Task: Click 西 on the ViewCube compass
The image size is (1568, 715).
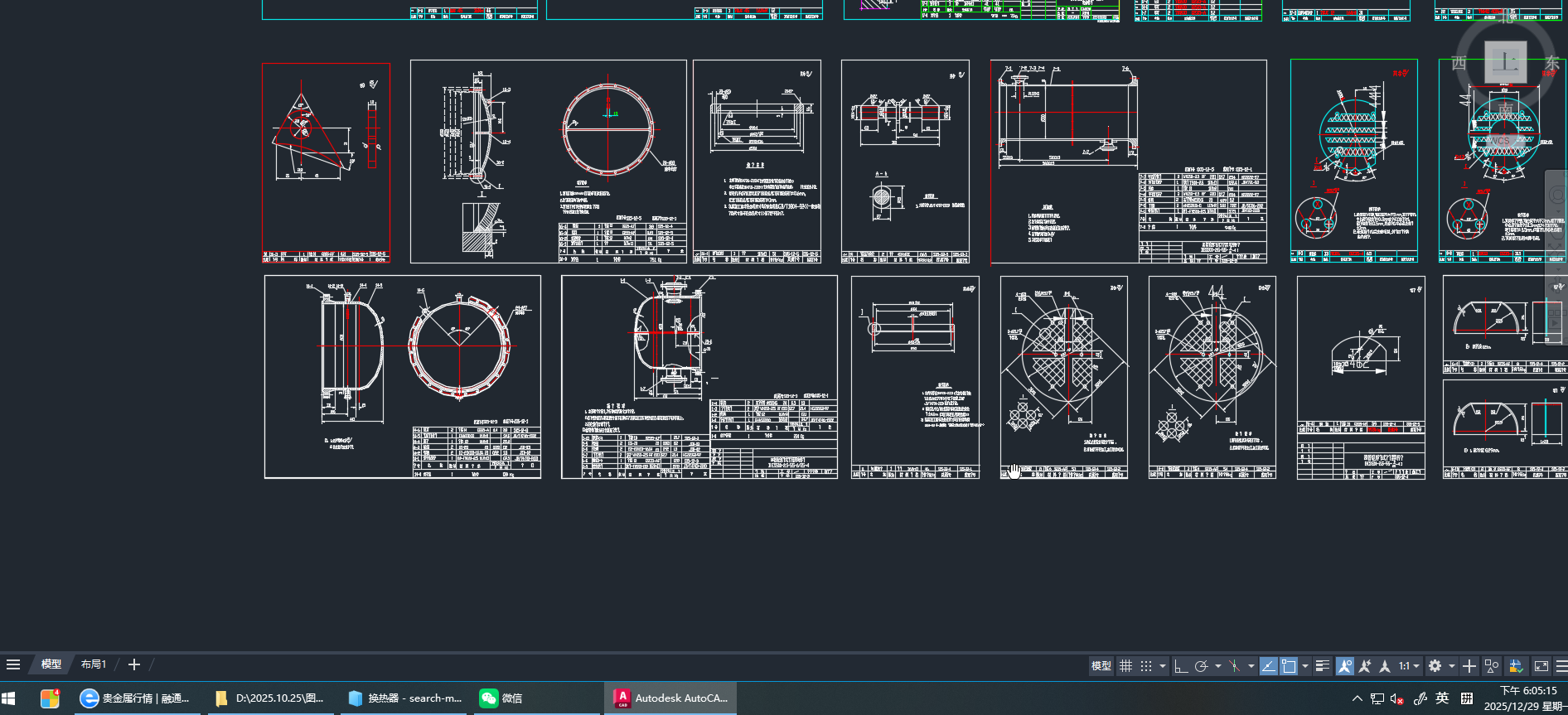Action: pyautogui.click(x=1459, y=63)
